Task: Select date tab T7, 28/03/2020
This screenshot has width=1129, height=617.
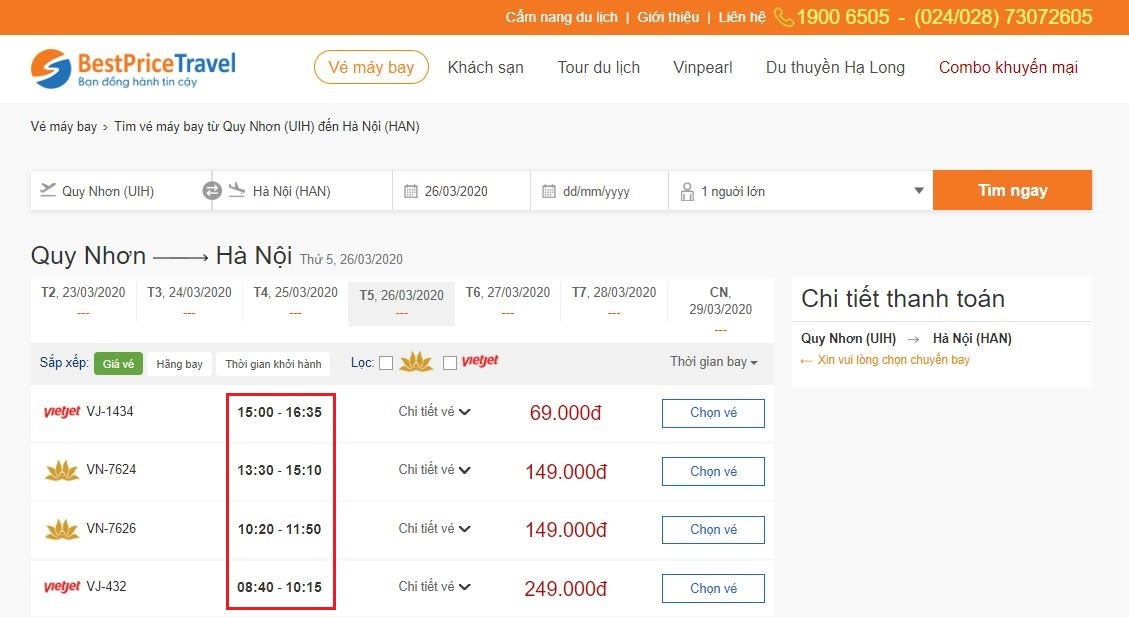Action: pyautogui.click(x=613, y=300)
